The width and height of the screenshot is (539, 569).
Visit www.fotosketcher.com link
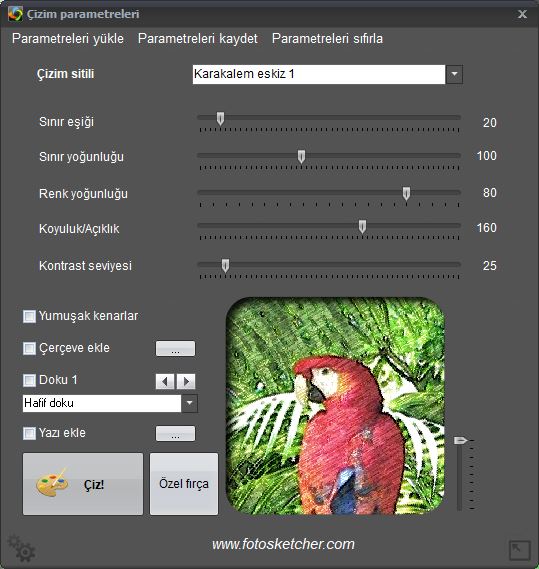click(283, 544)
